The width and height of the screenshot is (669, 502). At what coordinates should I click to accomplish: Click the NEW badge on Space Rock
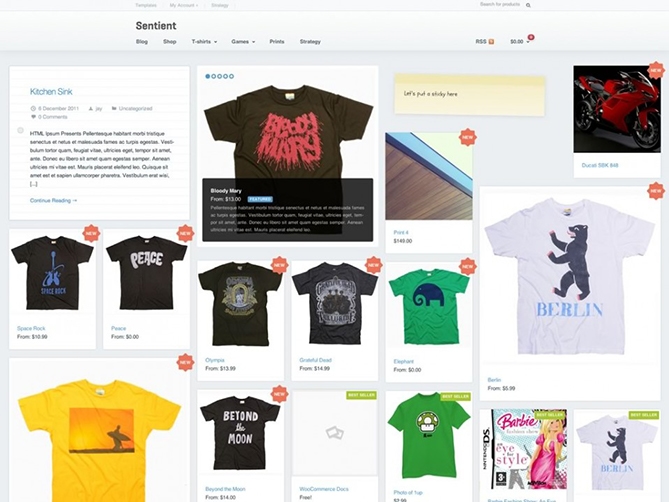[x=91, y=233]
